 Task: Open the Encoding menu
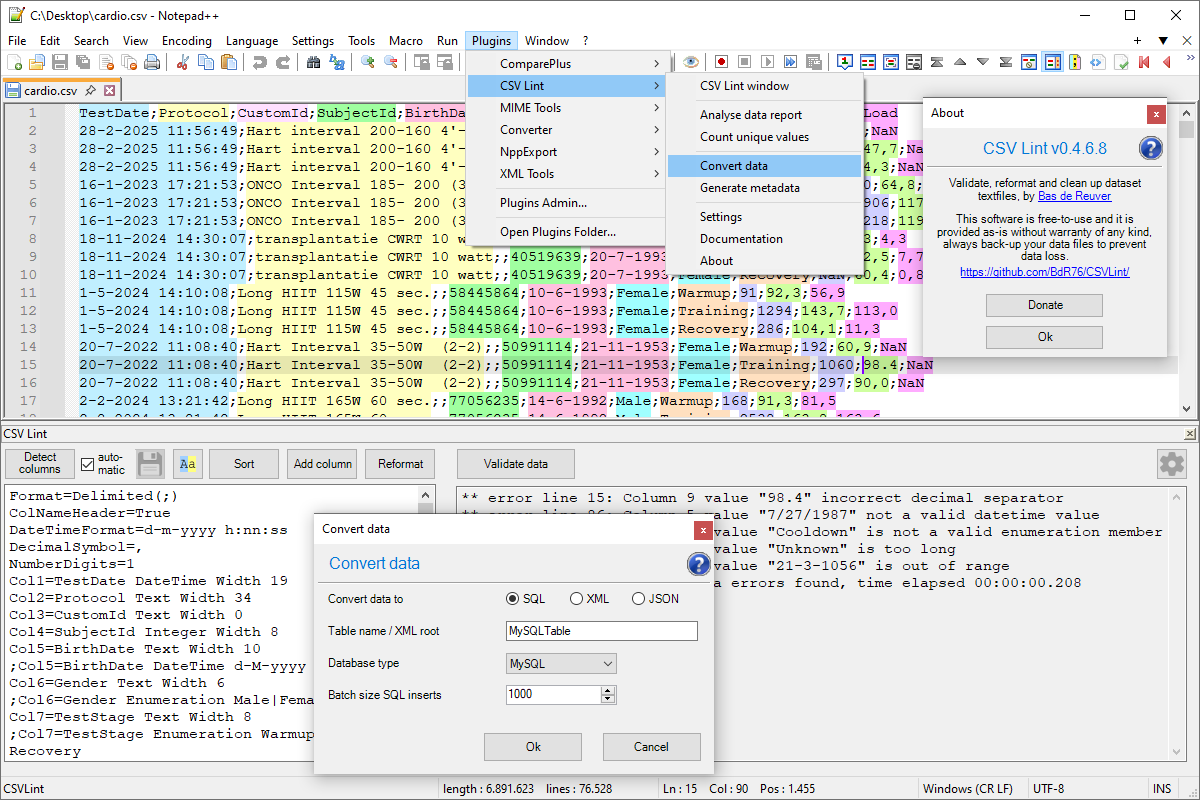tap(187, 41)
